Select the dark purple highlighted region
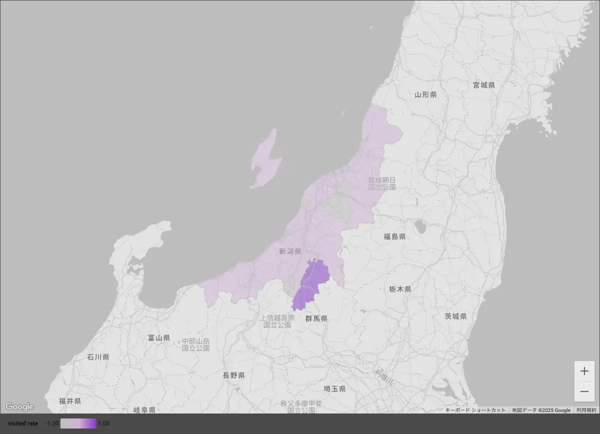 click(x=311, y=285)
